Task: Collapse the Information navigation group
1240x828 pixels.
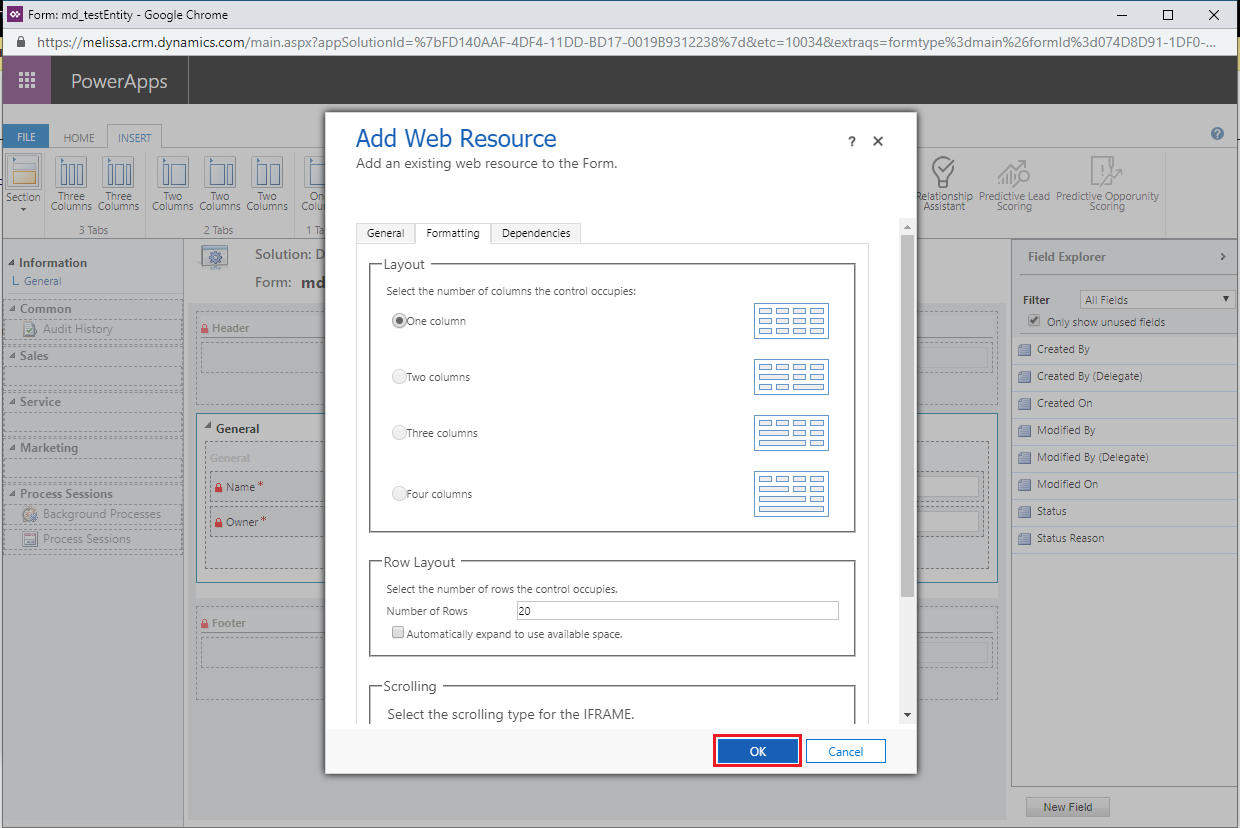Action: 11,263
